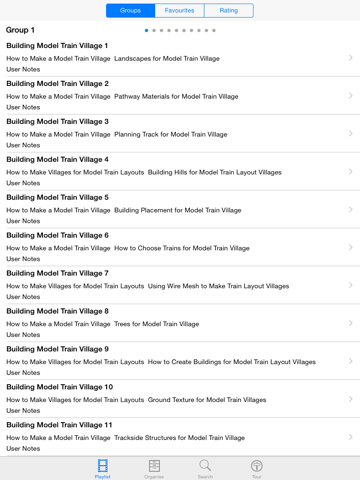The height and width of the screenshot is (480, 360).
Task: Expand Building Model Train Village 4 chevron
Action: [x=351, y=171]
